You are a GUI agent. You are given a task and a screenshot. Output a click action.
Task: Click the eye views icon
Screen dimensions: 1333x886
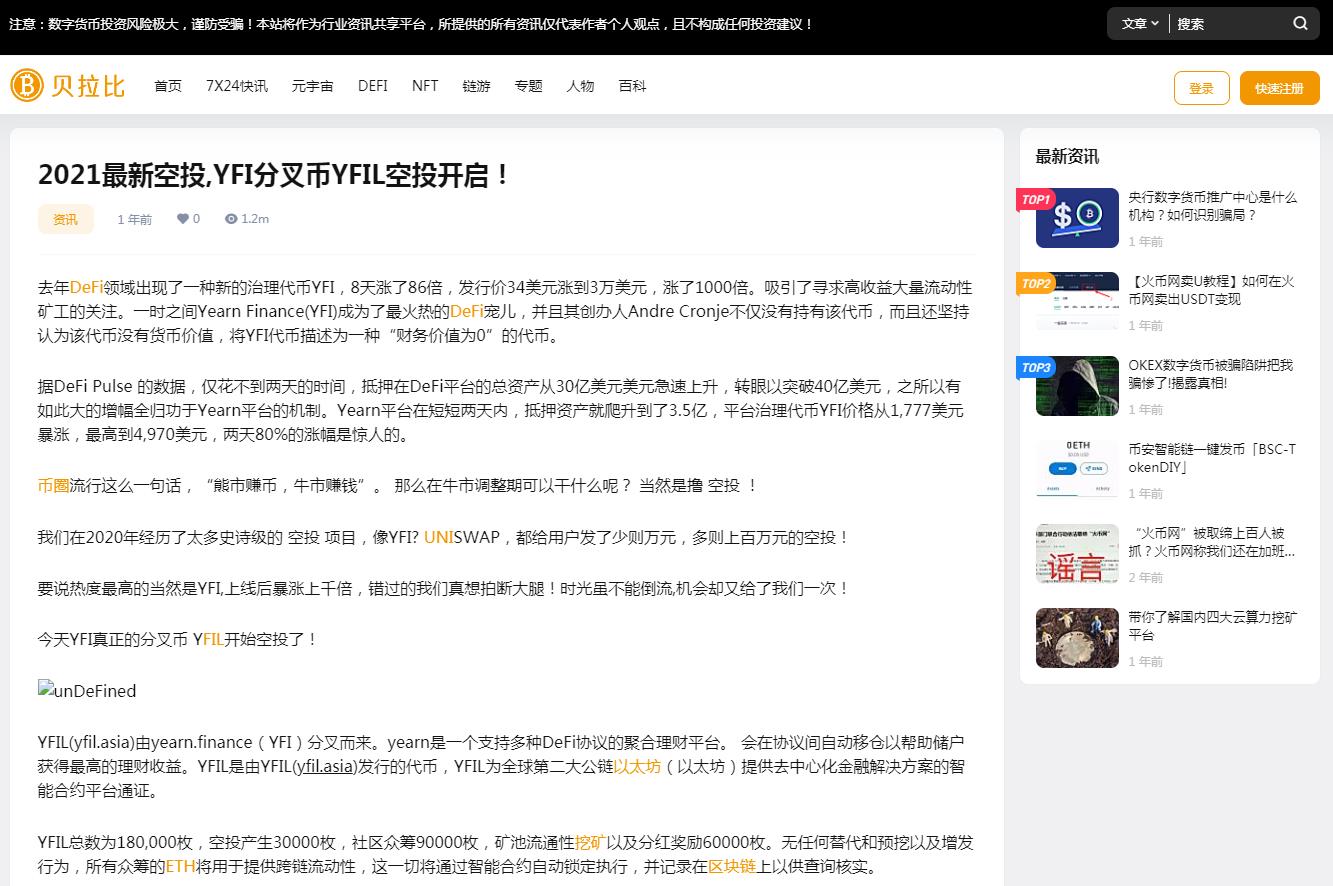click(231, 218)
